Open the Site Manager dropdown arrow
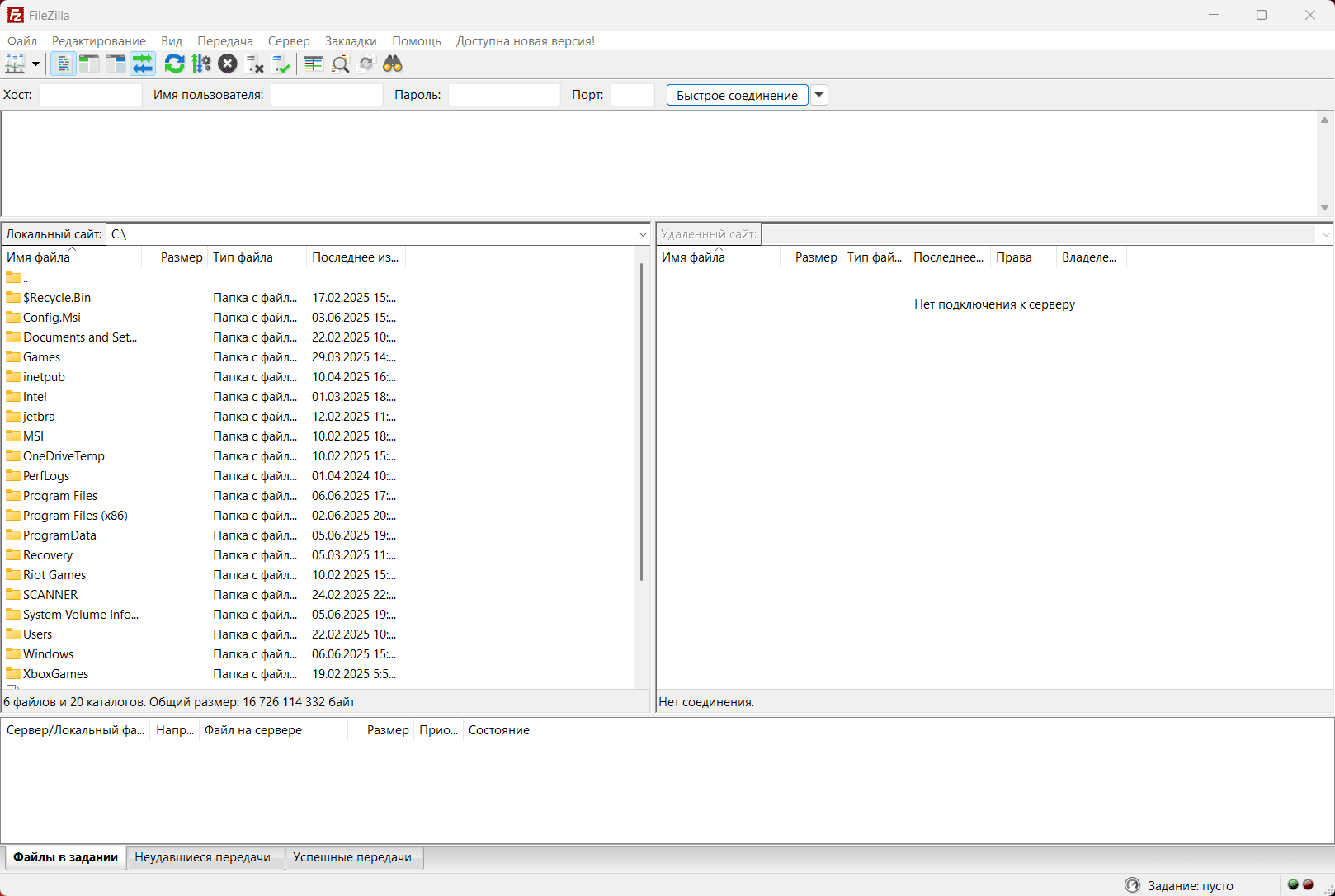The height and width of the screenshot is (896, 1335). click(x=35, y=64)
